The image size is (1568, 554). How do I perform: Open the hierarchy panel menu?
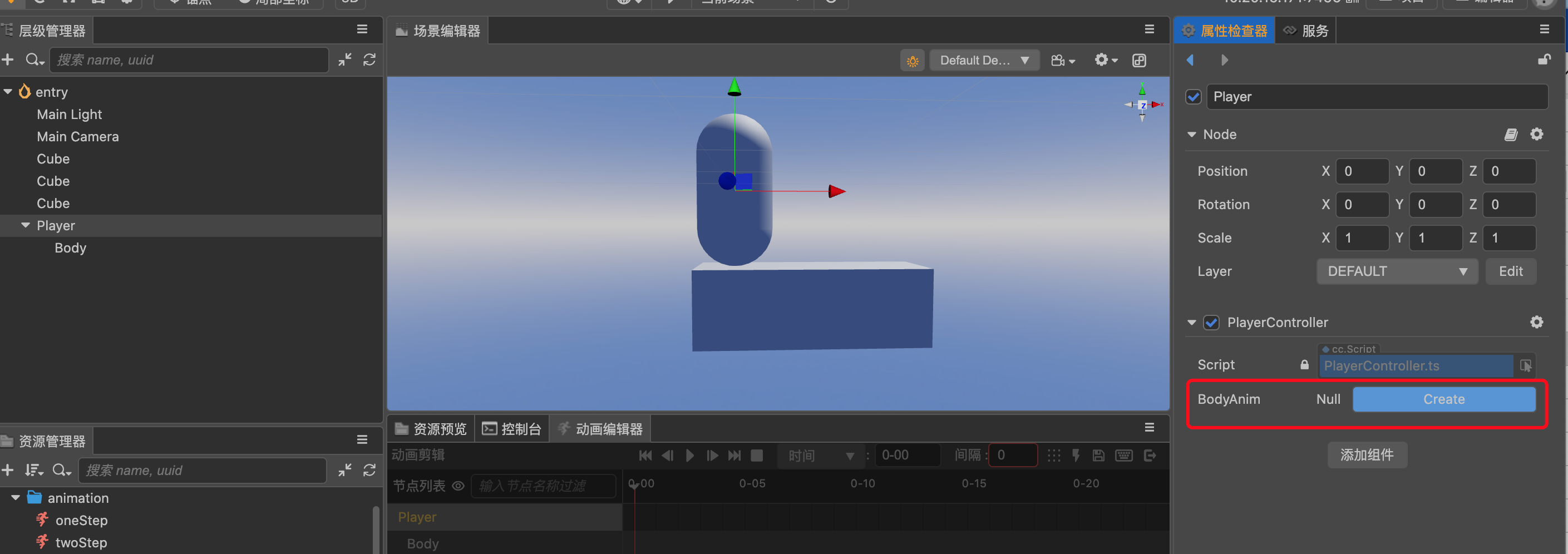tap(362, 29)
